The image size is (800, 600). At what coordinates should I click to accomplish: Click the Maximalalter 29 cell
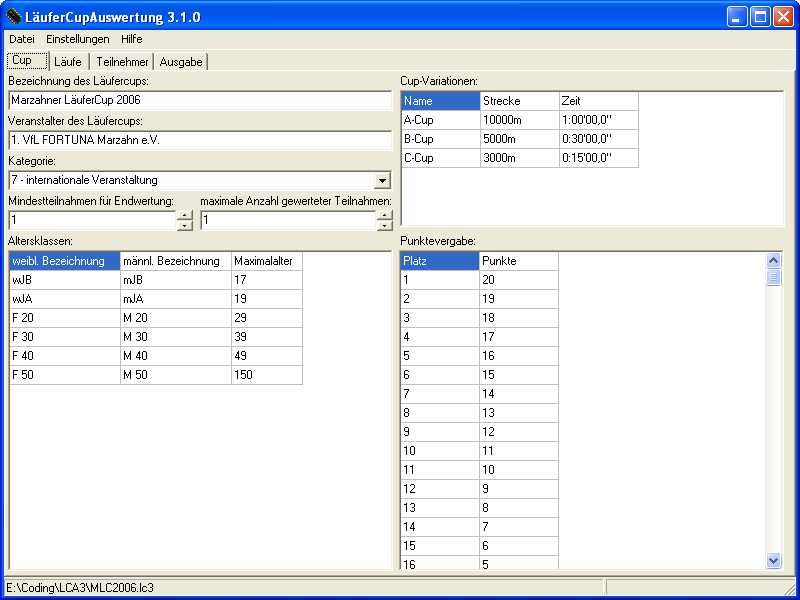pyautogui.click(x=267, y=318)
